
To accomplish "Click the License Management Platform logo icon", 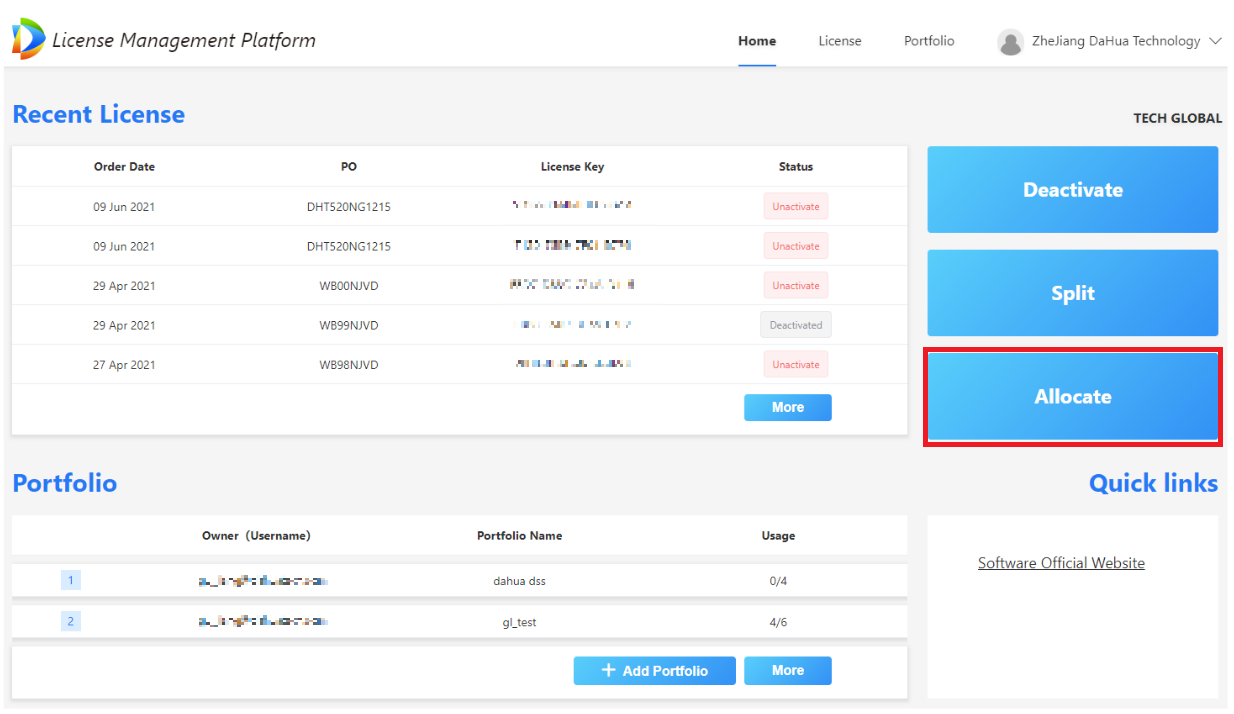I will click(28, 39).
